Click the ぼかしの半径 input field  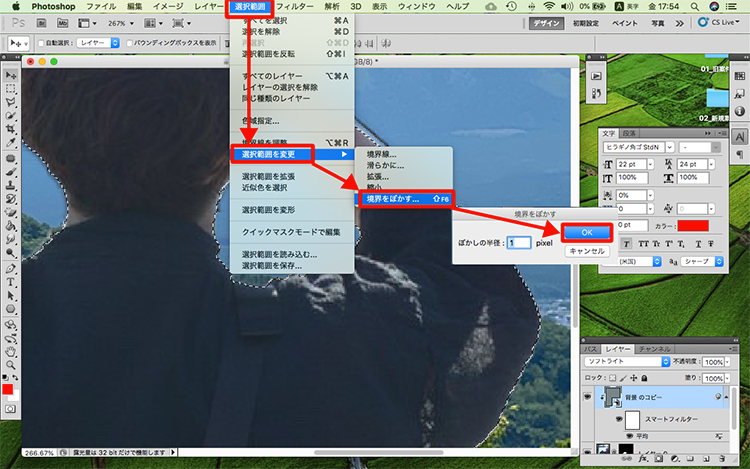[x=519, y=243]
